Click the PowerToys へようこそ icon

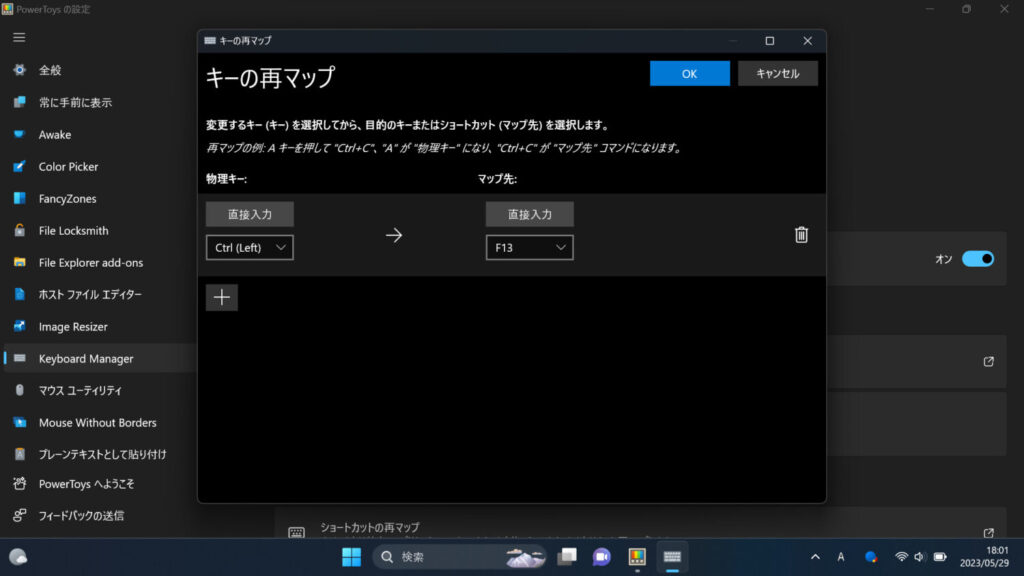20,484
